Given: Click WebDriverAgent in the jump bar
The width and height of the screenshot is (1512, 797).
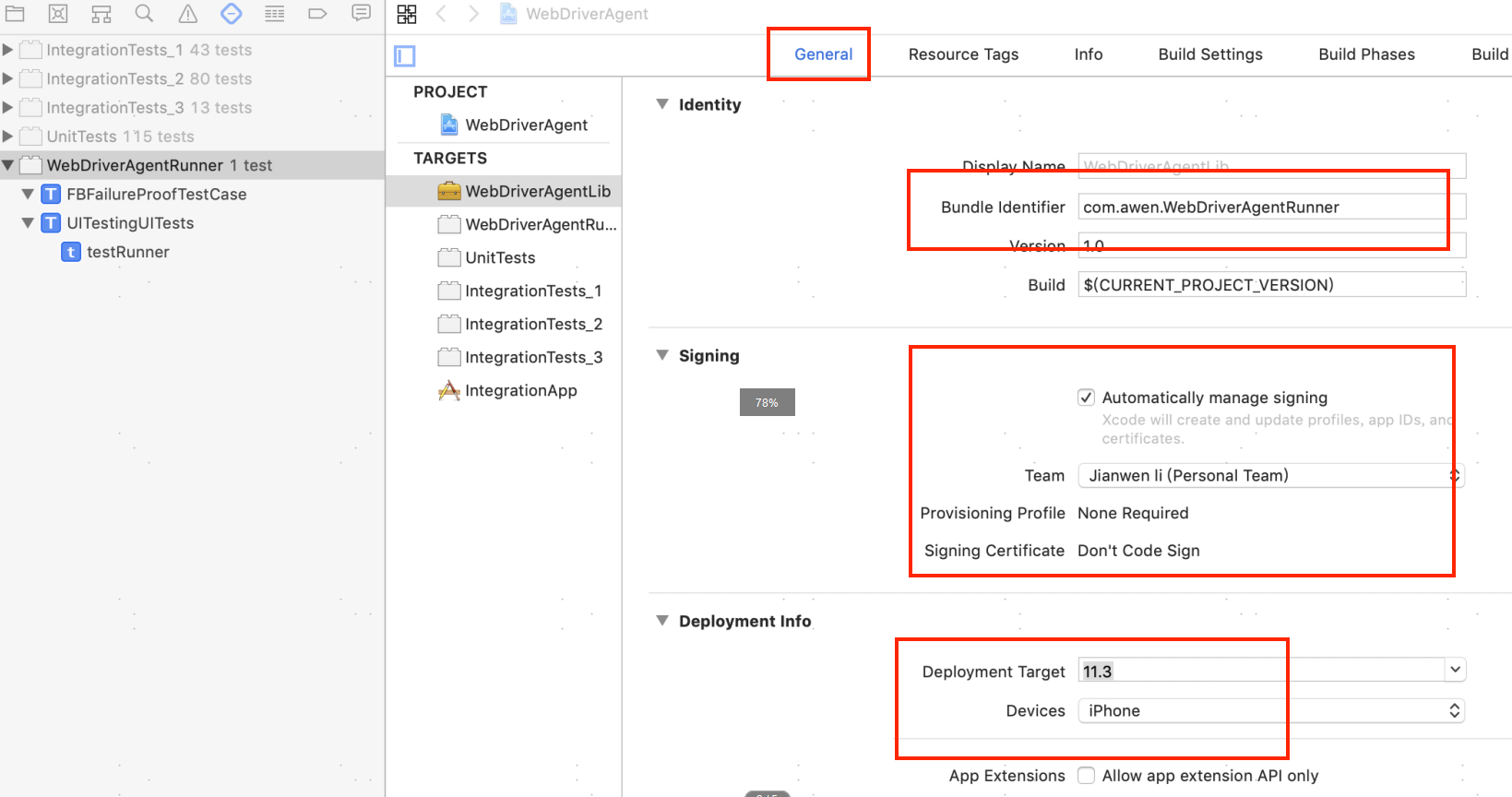Looking at the screenshot, I should [x=587, y=14].
